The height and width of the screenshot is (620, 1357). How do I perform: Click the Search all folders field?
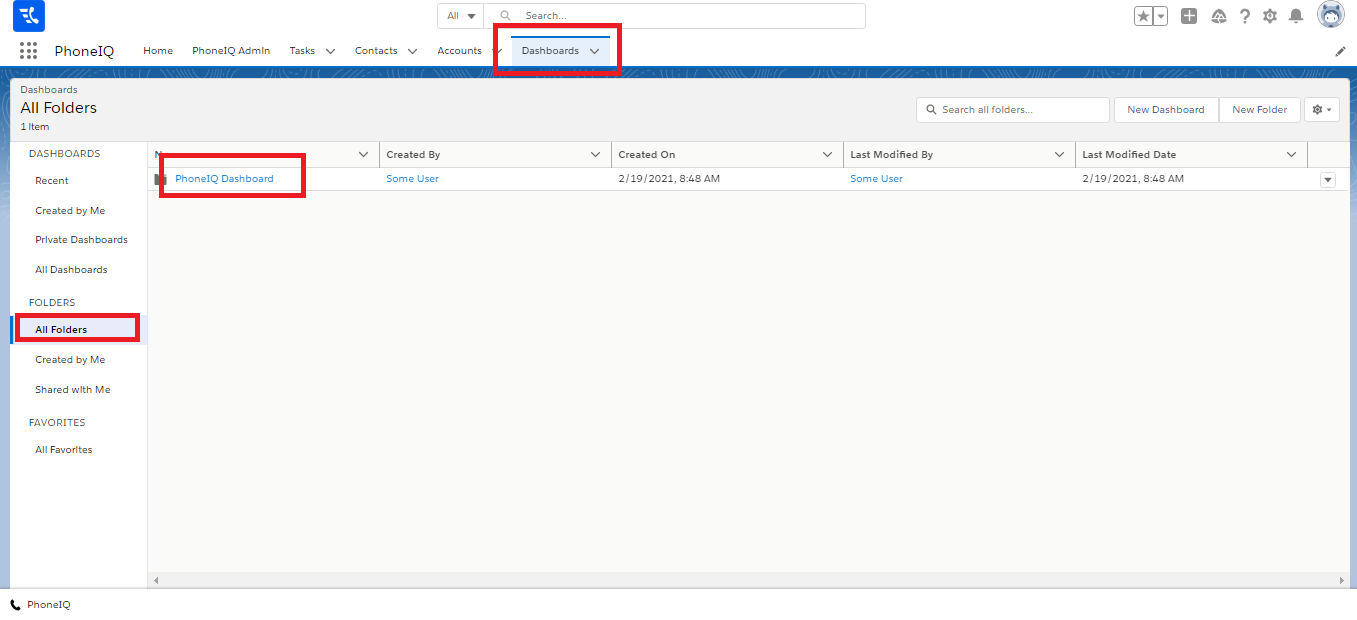click(x=1020, y=110)
